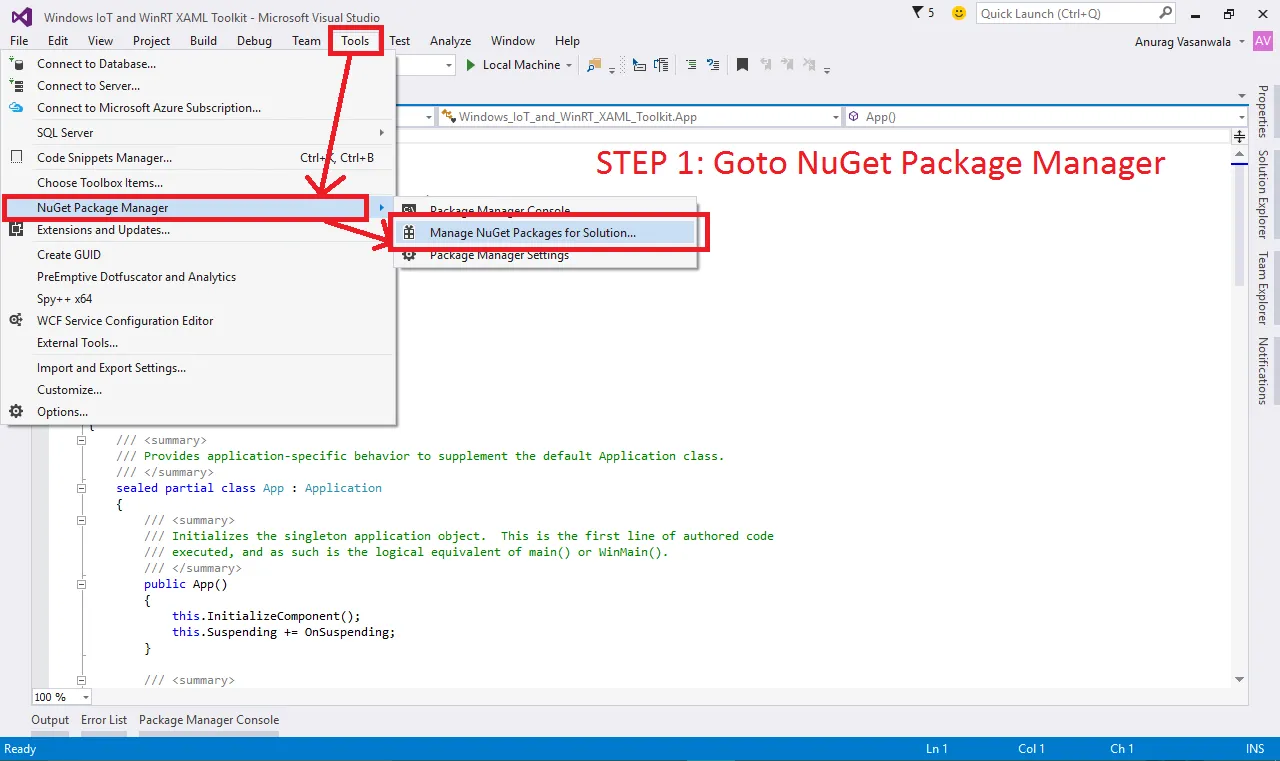This screenshot has height=761, width=1280.
Task: Select Manage NuGet Packages for Solution
Action: (x=545, y=233)
